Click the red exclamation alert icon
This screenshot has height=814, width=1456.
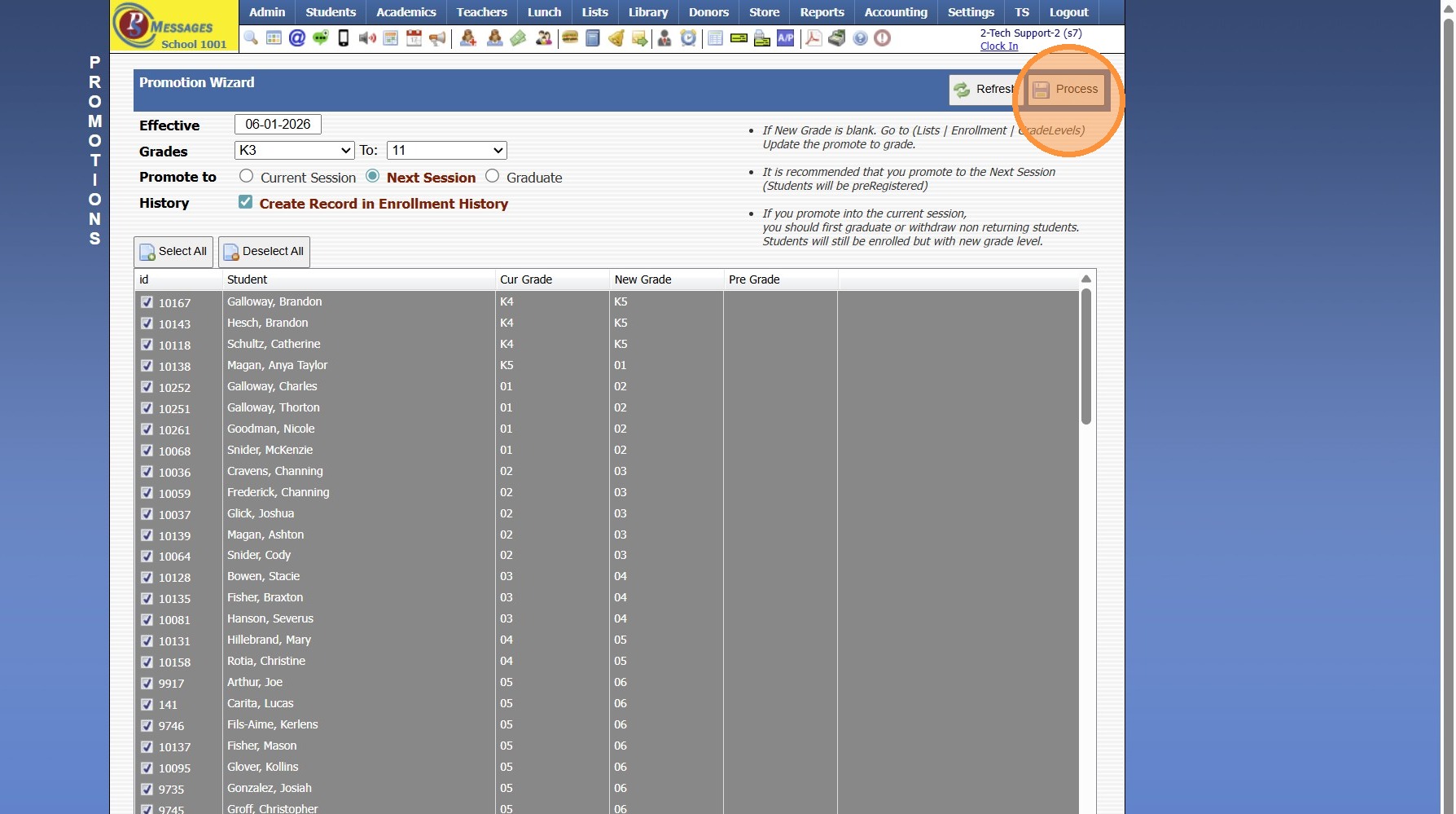click(x=883, y=38)
